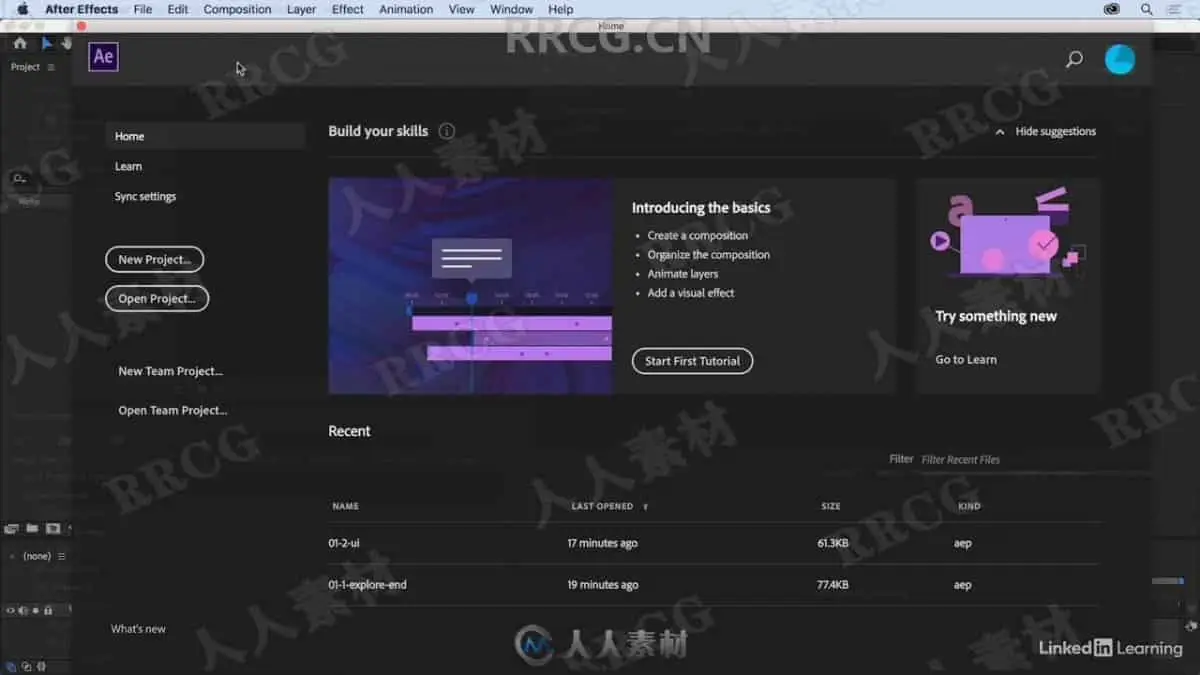Start the first tutorial

(x=692, y=361)
